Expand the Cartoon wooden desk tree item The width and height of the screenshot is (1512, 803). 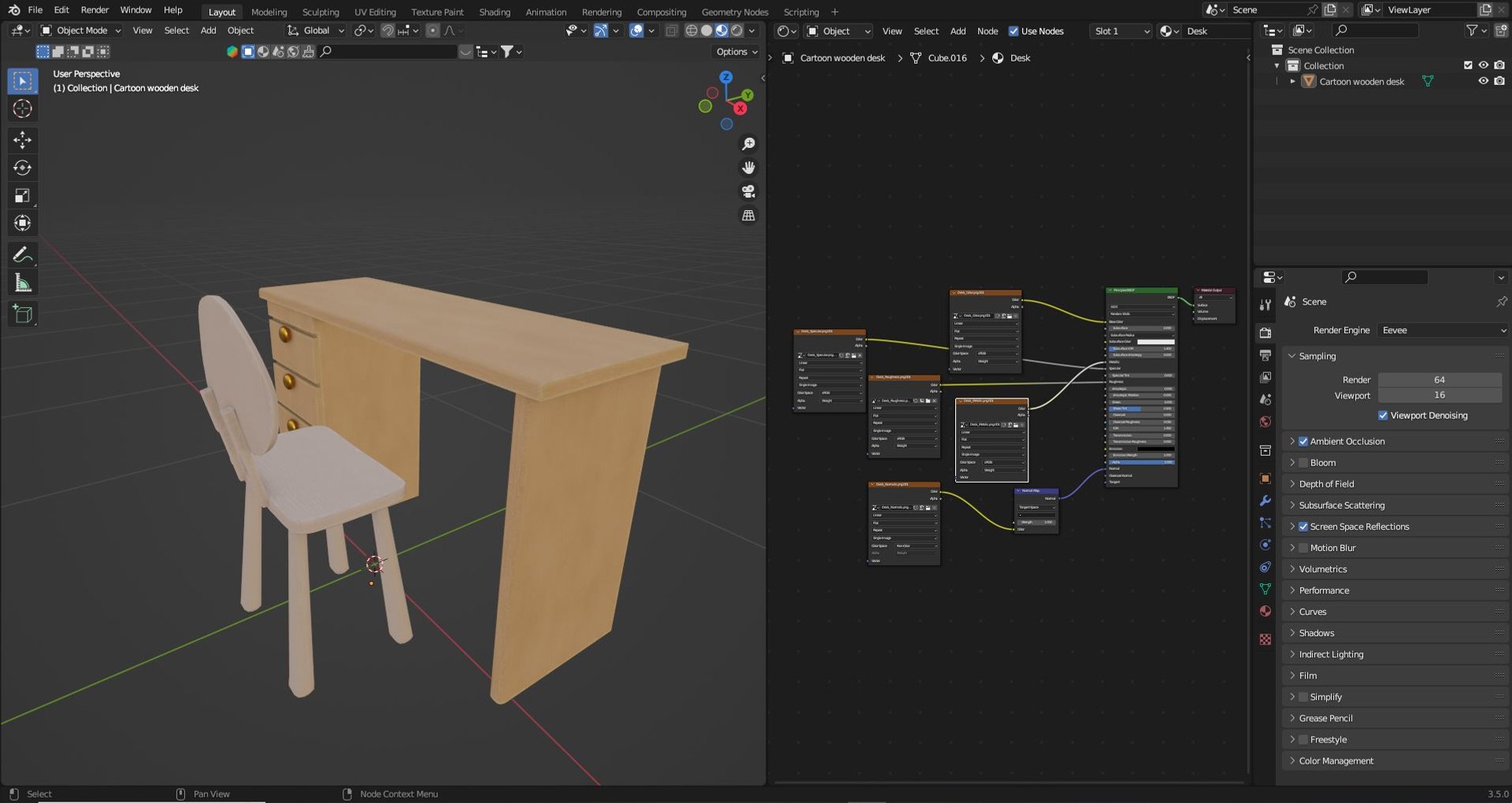tap(1292, 81)
